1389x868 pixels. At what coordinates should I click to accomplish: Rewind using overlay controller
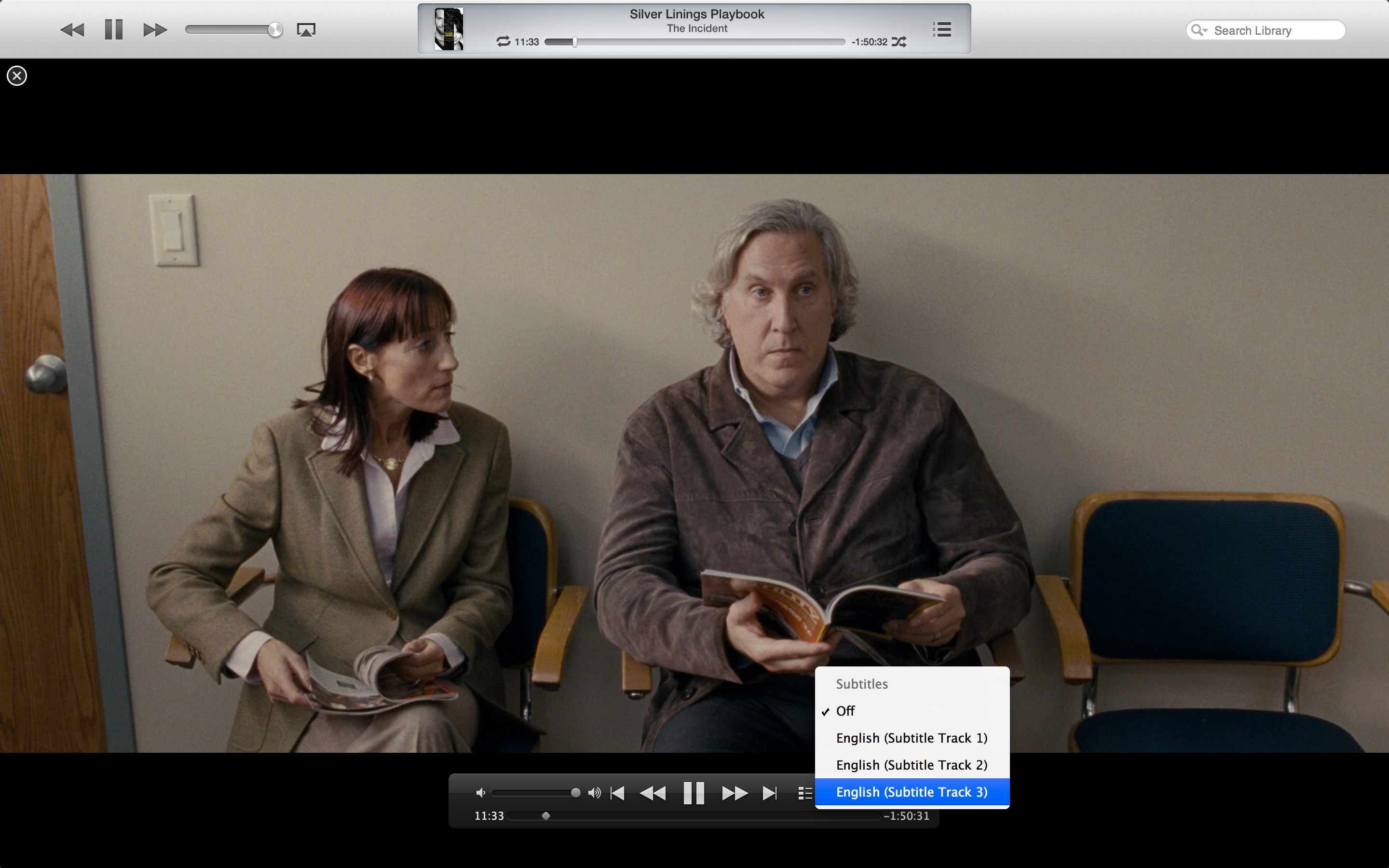pos(653,793)
